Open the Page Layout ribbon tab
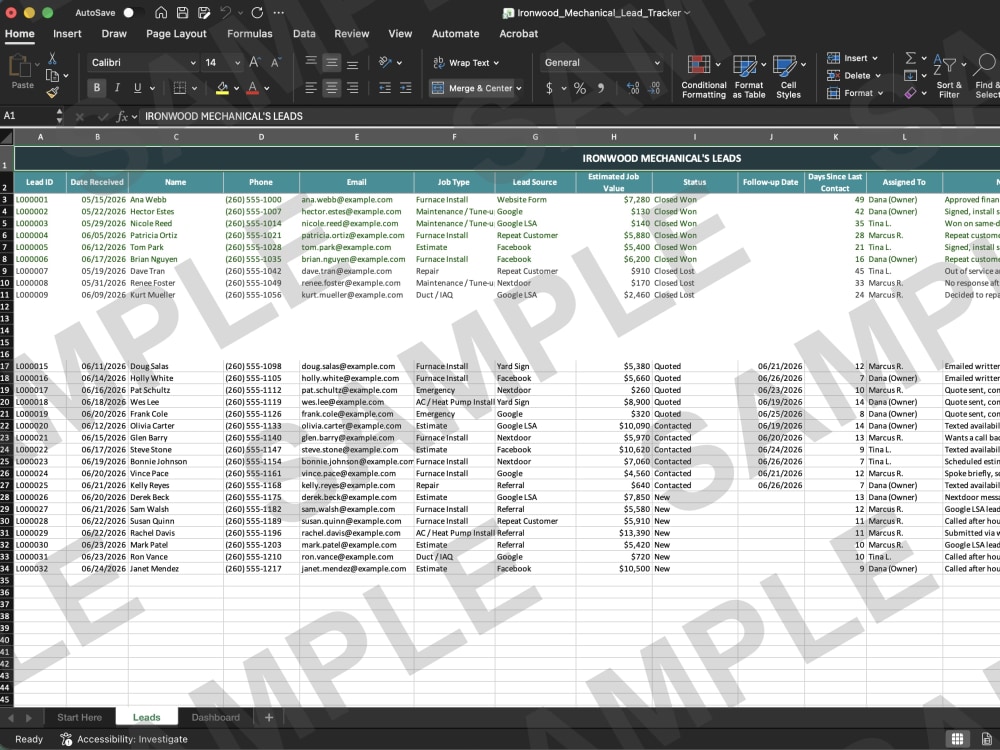The width and height of the screenshot is (1000, 750). tap(176, 34)
